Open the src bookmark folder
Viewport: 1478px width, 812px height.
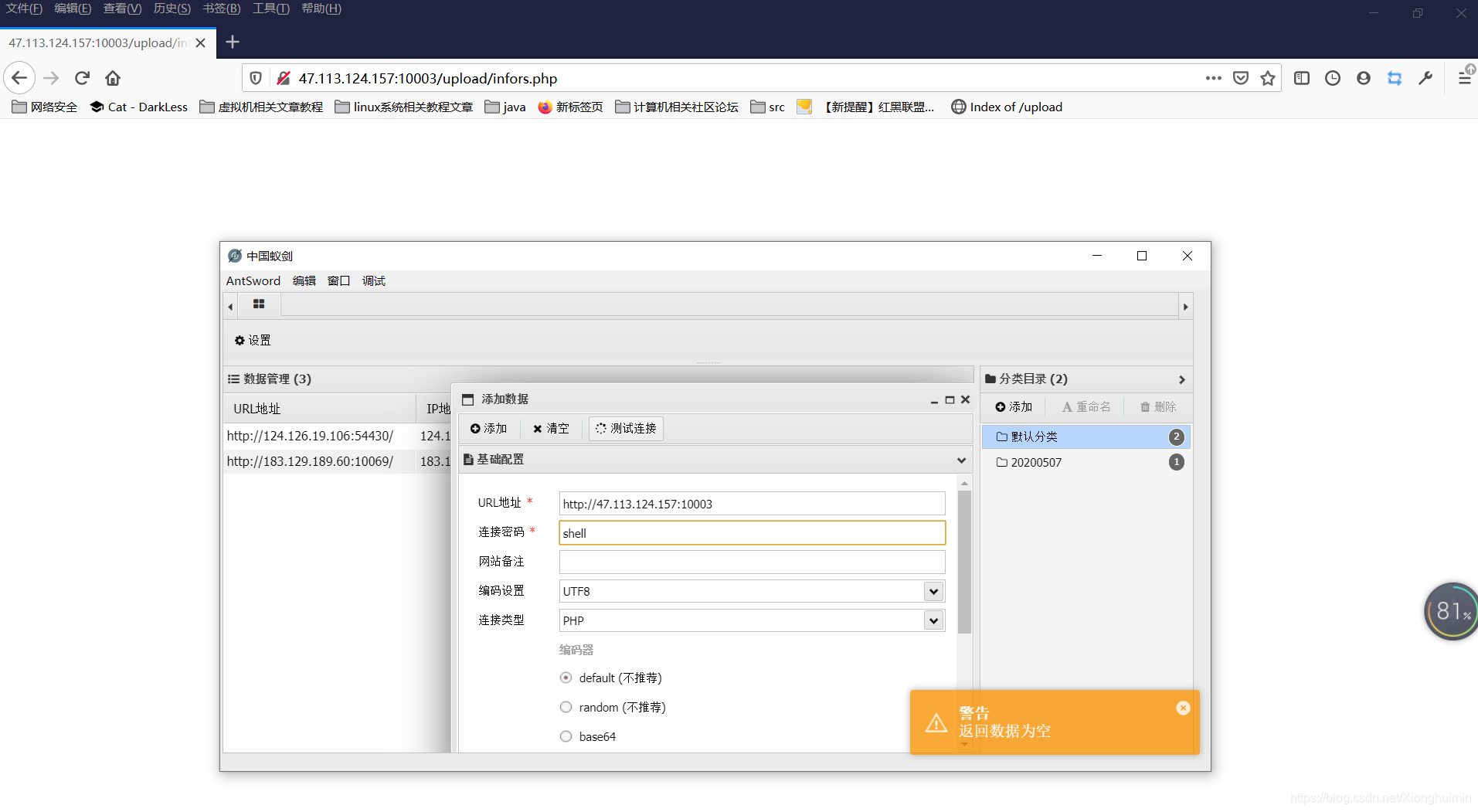point(768,107)
